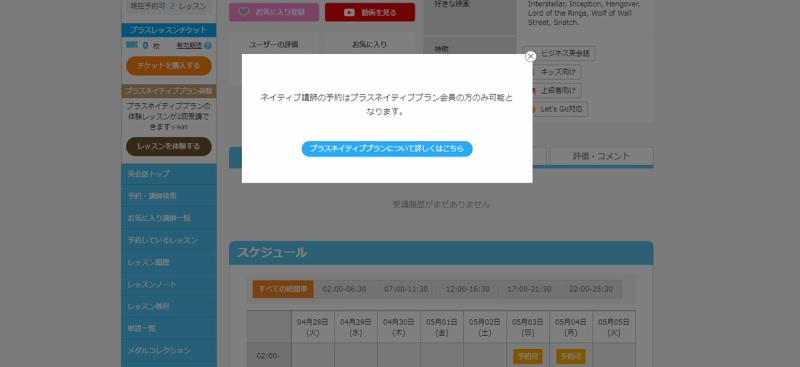Filter schedule to 02:00-06:30

(x=344, y=289)
